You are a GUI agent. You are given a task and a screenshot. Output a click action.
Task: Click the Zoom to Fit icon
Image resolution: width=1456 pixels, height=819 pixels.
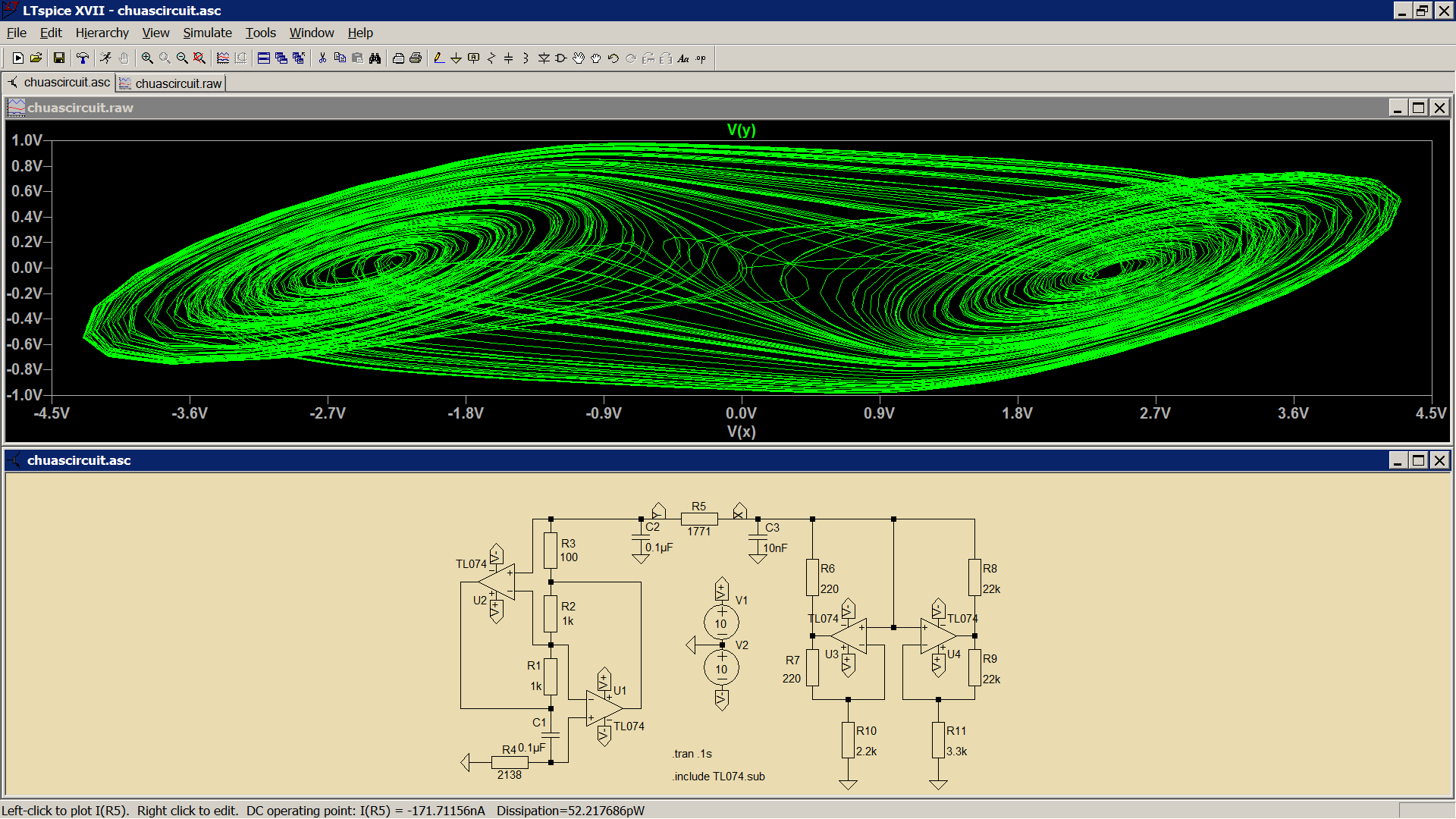(199, 58)
